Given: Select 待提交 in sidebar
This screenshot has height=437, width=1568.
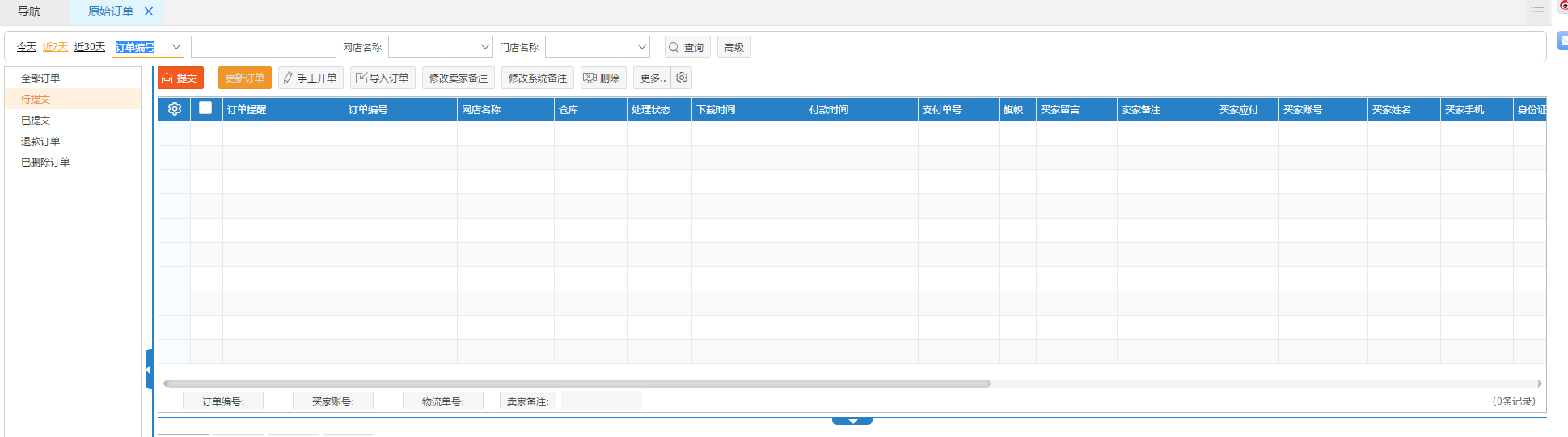Looking at the screenshot, I should pos(73,99).
